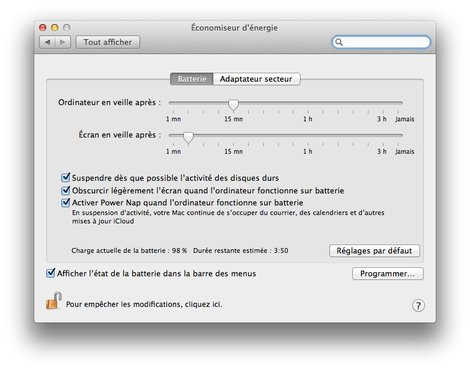Toggle 'Obscurcir légèrement l'écran' checkbox
This screenshot has width=470, height=370.
coord(66,190)
